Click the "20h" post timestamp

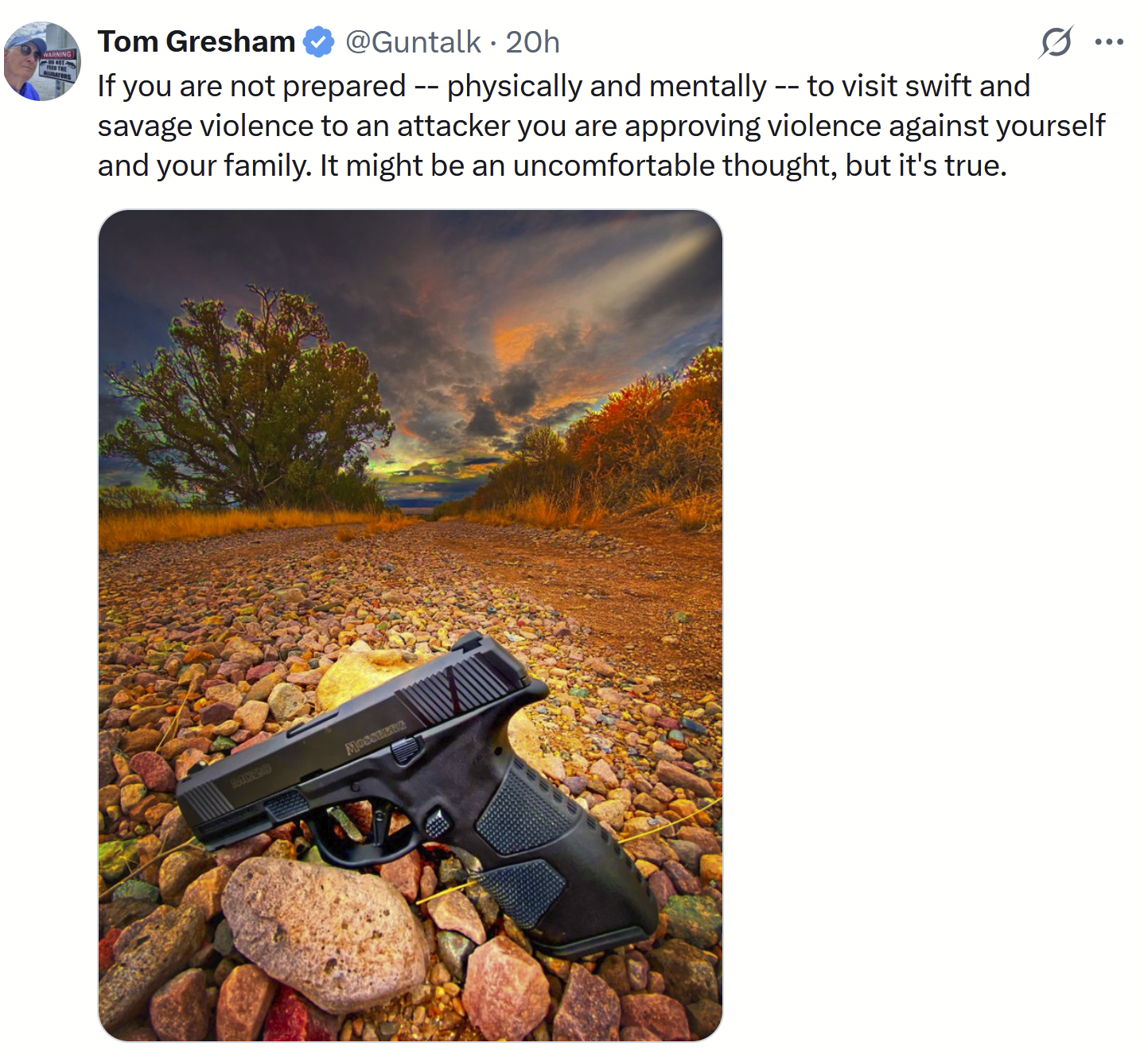pyautogui.click(x=532, y=42)
